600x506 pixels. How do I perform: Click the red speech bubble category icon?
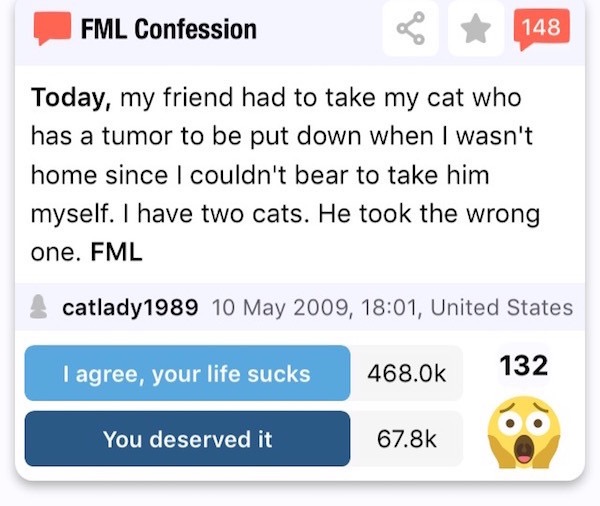click(x=52, y=28)
